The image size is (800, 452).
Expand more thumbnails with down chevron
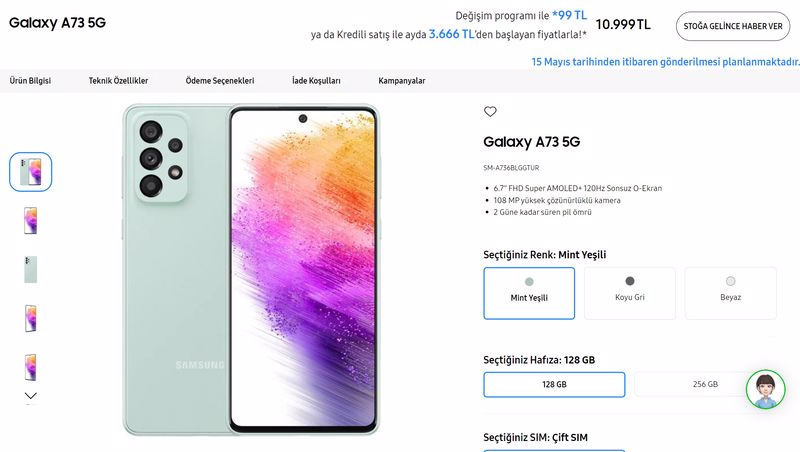click(31, 395)
